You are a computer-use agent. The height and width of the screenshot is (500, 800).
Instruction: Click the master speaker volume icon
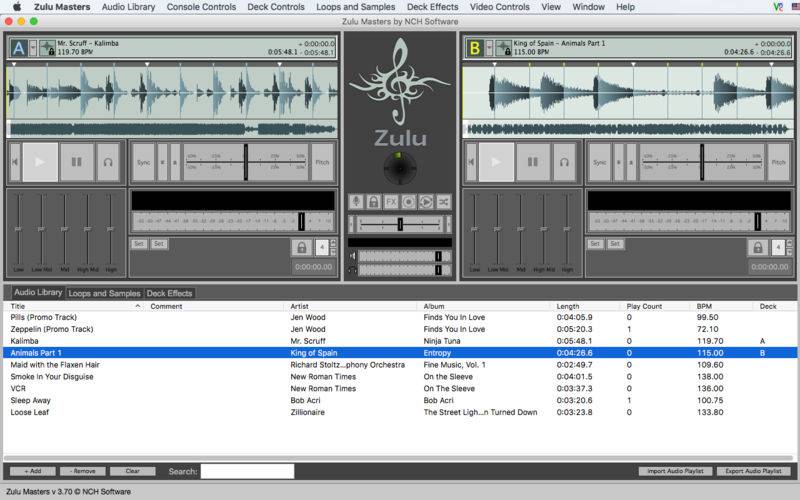click(352, 256)
